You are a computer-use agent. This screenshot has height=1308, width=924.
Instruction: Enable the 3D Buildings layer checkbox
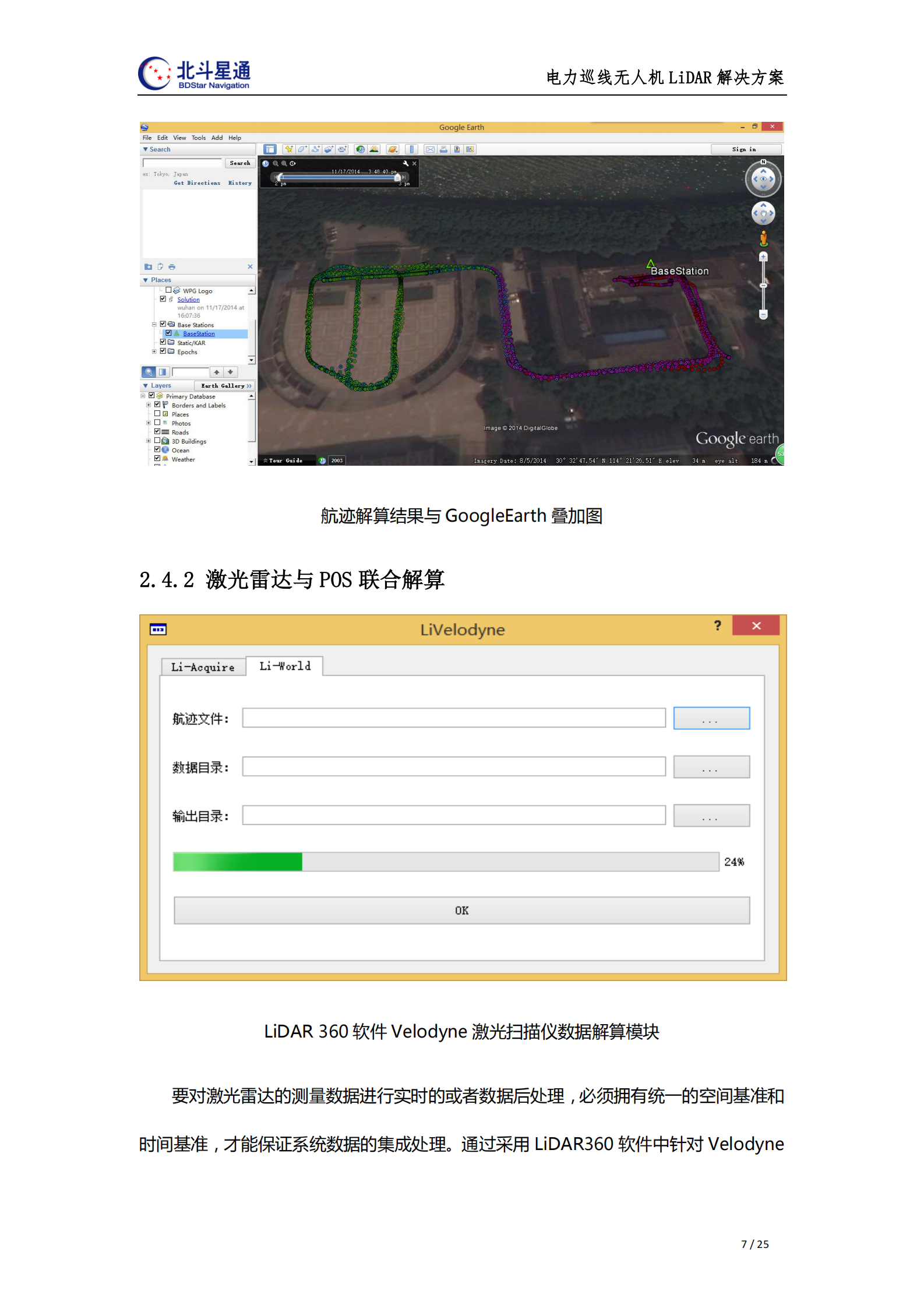(157, 441)
